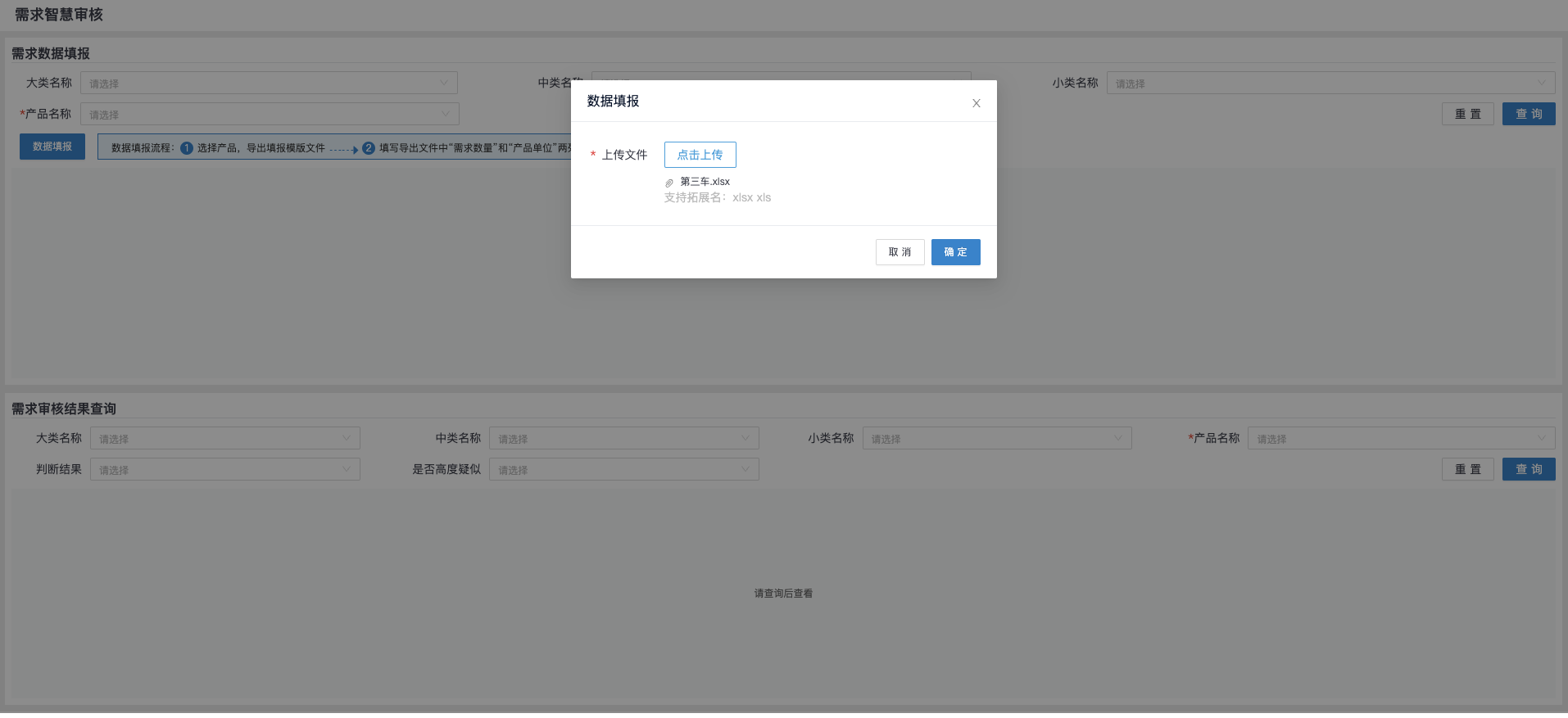This screenshot has width=1568, height=718.
Task: Confirm the upload with the 确定 button
Action: click(x=955, y=252)
